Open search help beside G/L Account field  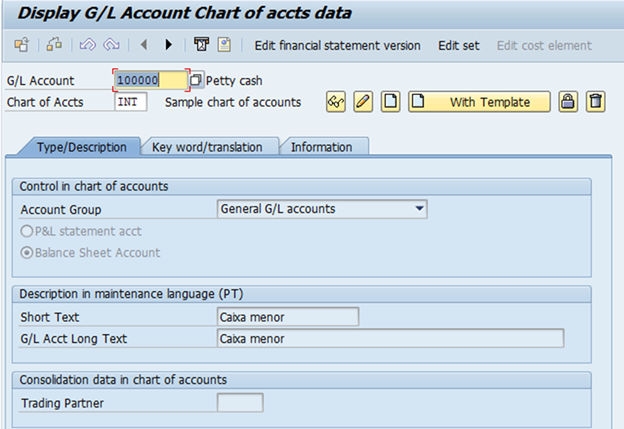tap(196, 80)
